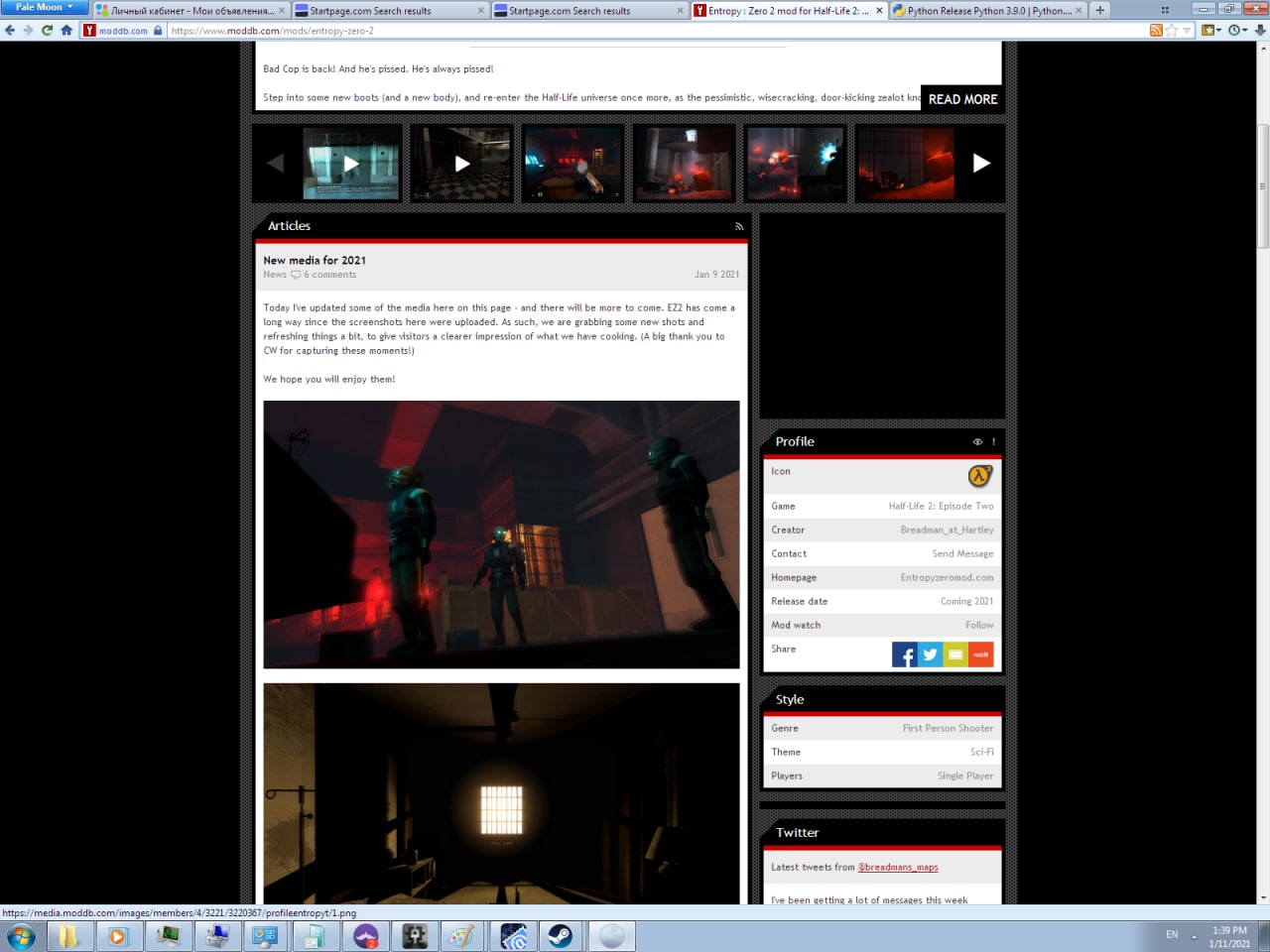Click the Send Message contact link

pyautogui.click(x=962, y=553)
